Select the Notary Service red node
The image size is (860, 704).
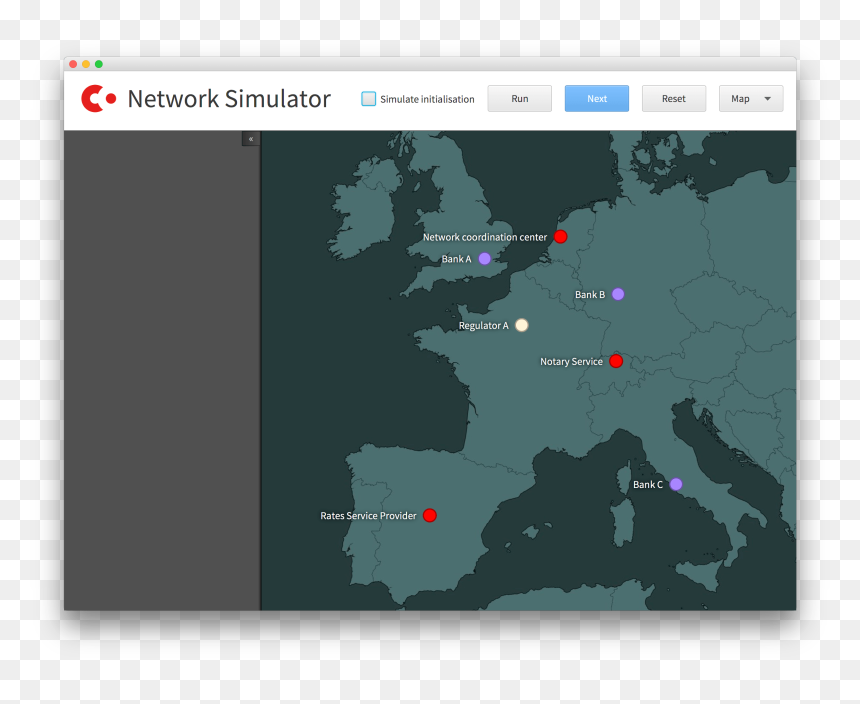pyautogui.click(x=616, y=361)
